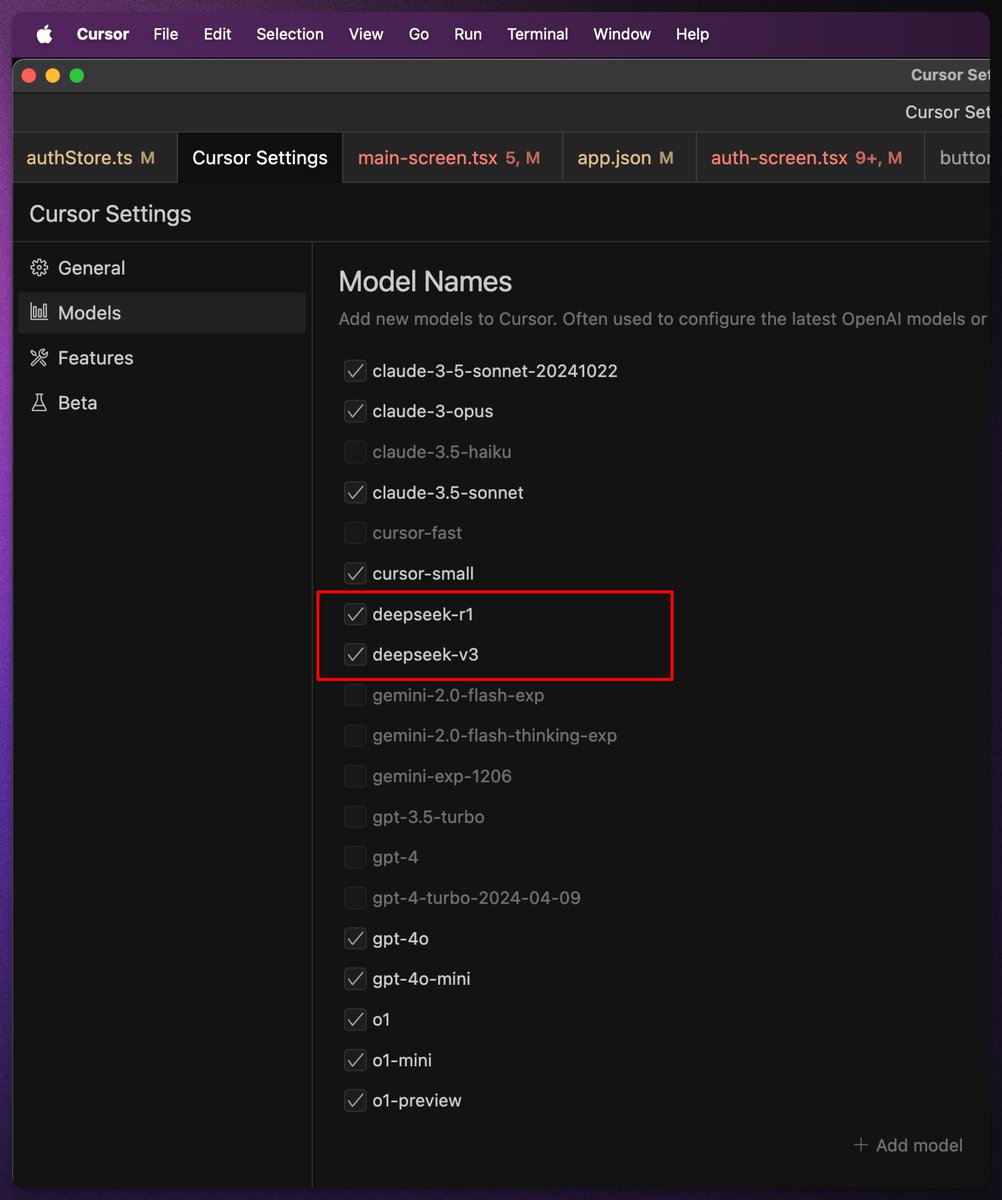The width and height of the screenshot is (1002, 1200).
Task: Uncheck the claude-3.5-sonnet model checkbox
Action: (355, 493)
